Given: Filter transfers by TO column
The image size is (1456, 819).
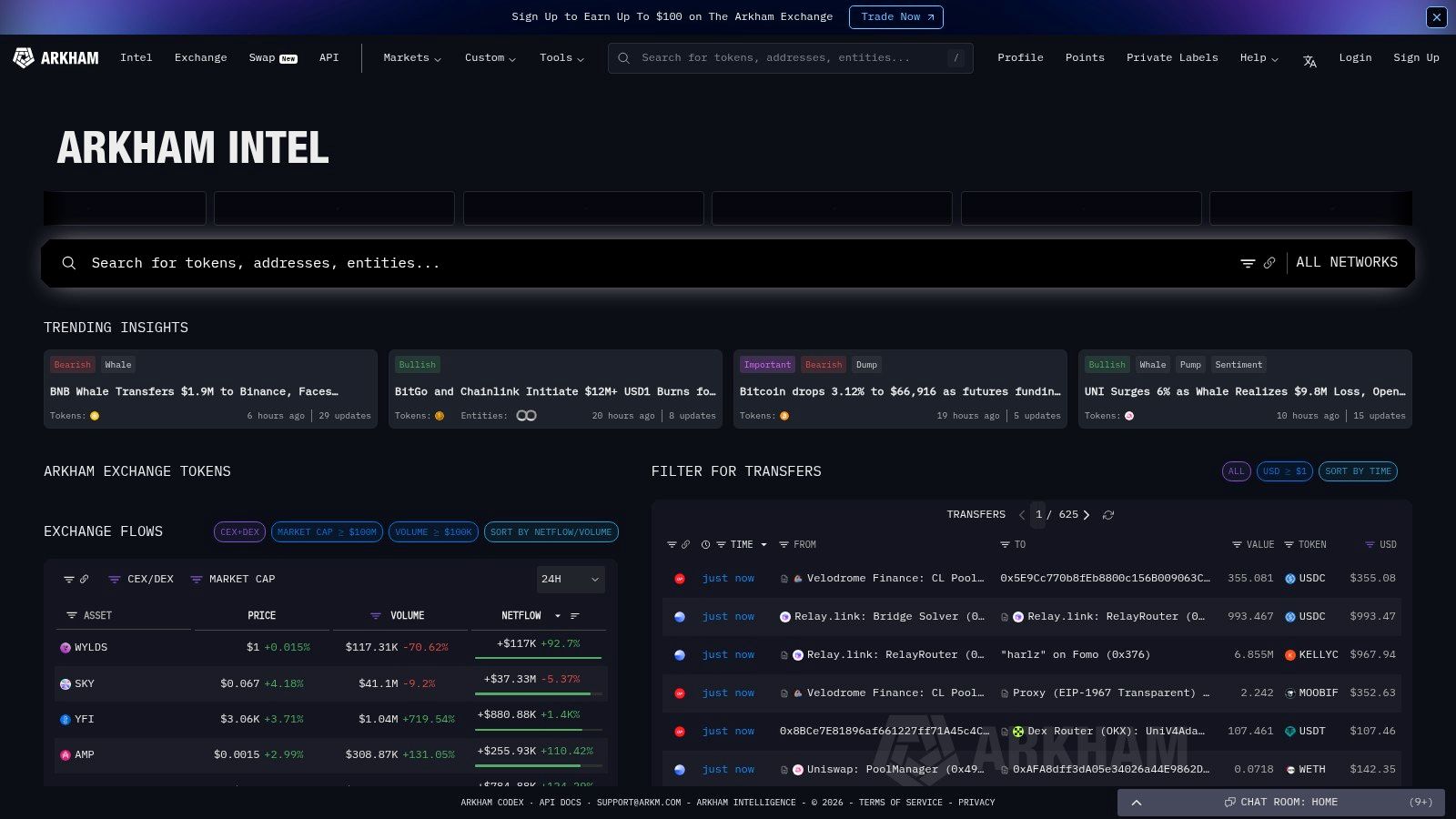Looking at the screenshot, I should tap(1006, 545).
